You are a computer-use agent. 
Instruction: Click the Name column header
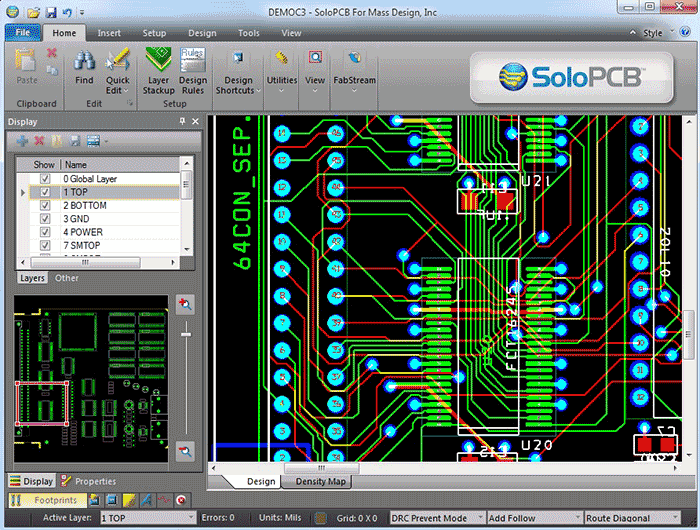[x=76, y=164]
